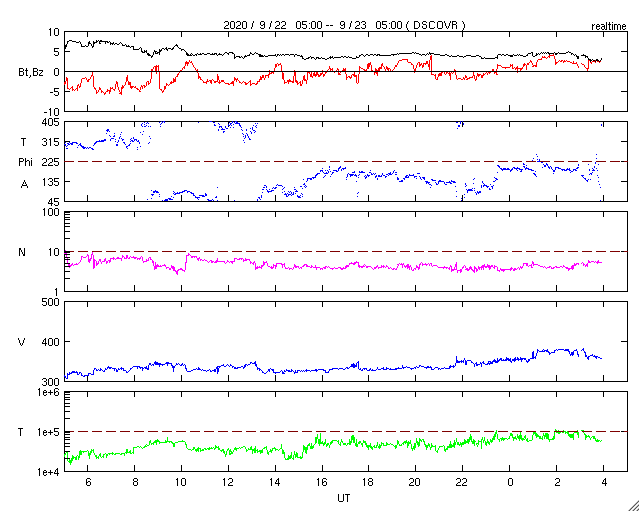Screen dimensions: 640x512
Task: Click the '500' velocity tick label
Action: (51, 303)
